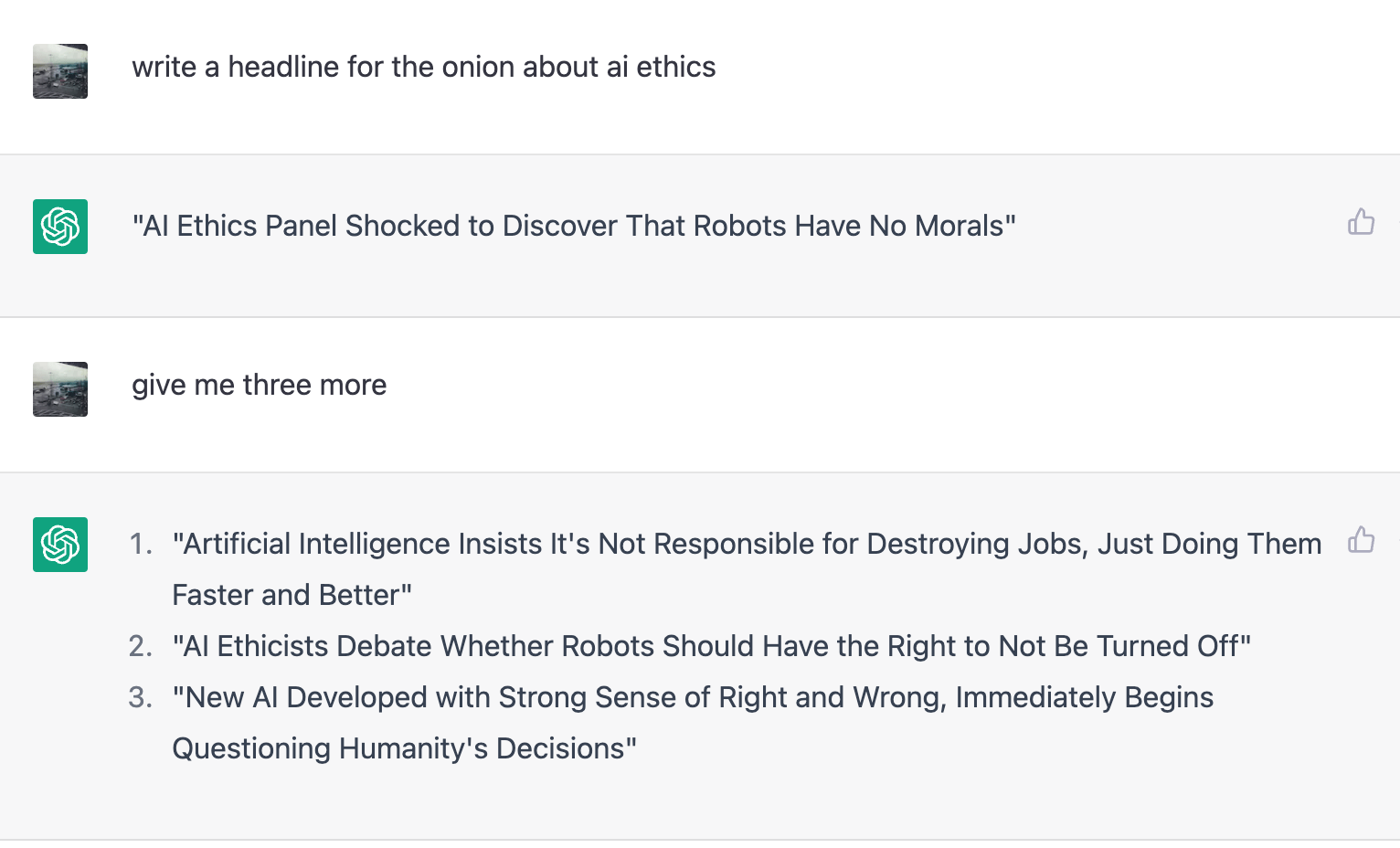Click headline two about robots' right to stay on

pos(711,646)
